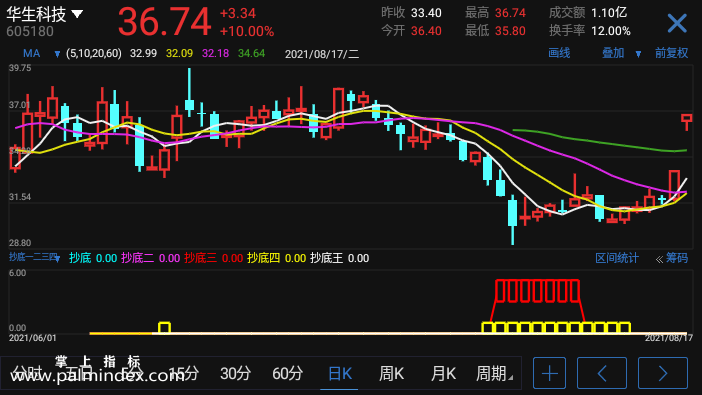Select the 30分 timeframe tab
Image resolution: width=702 pixels, height=395 pixels.
click(x=235, y=373)
